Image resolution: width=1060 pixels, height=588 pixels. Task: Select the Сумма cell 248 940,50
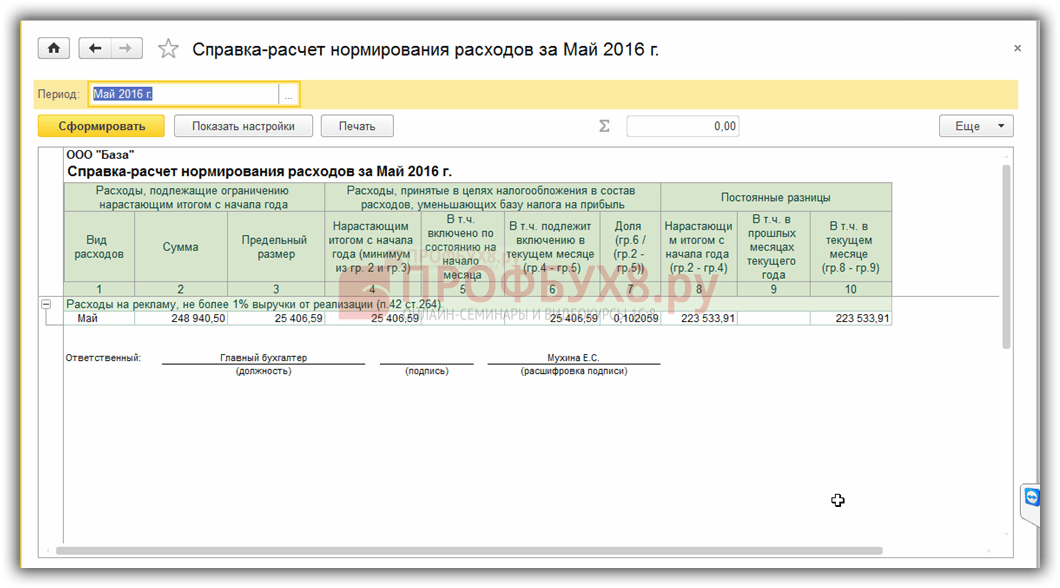point(181,319)
